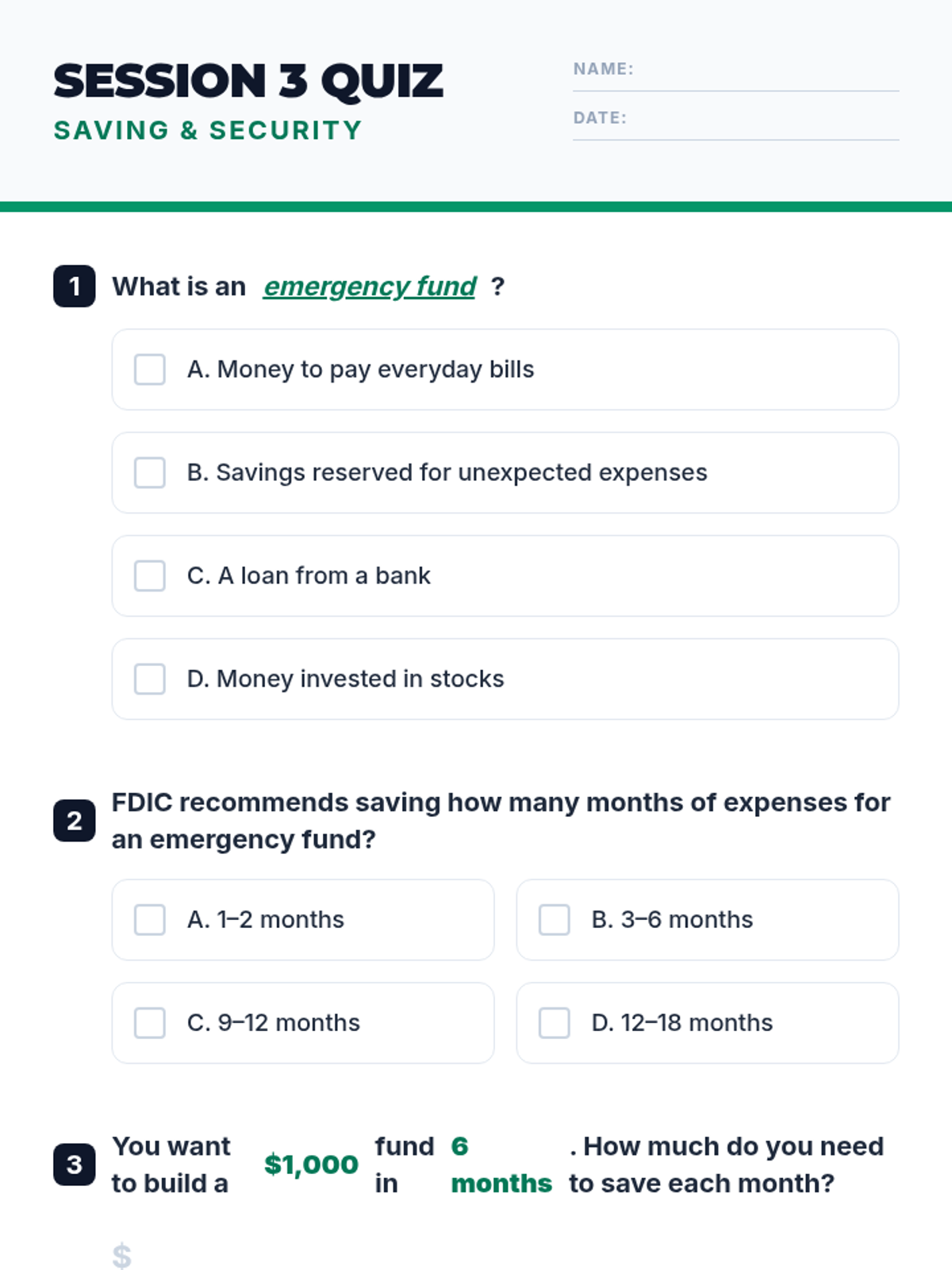This screenshot has height=1270, width=952.
Task: Check the 12–18 months option box
Action: click(555, 1023)
